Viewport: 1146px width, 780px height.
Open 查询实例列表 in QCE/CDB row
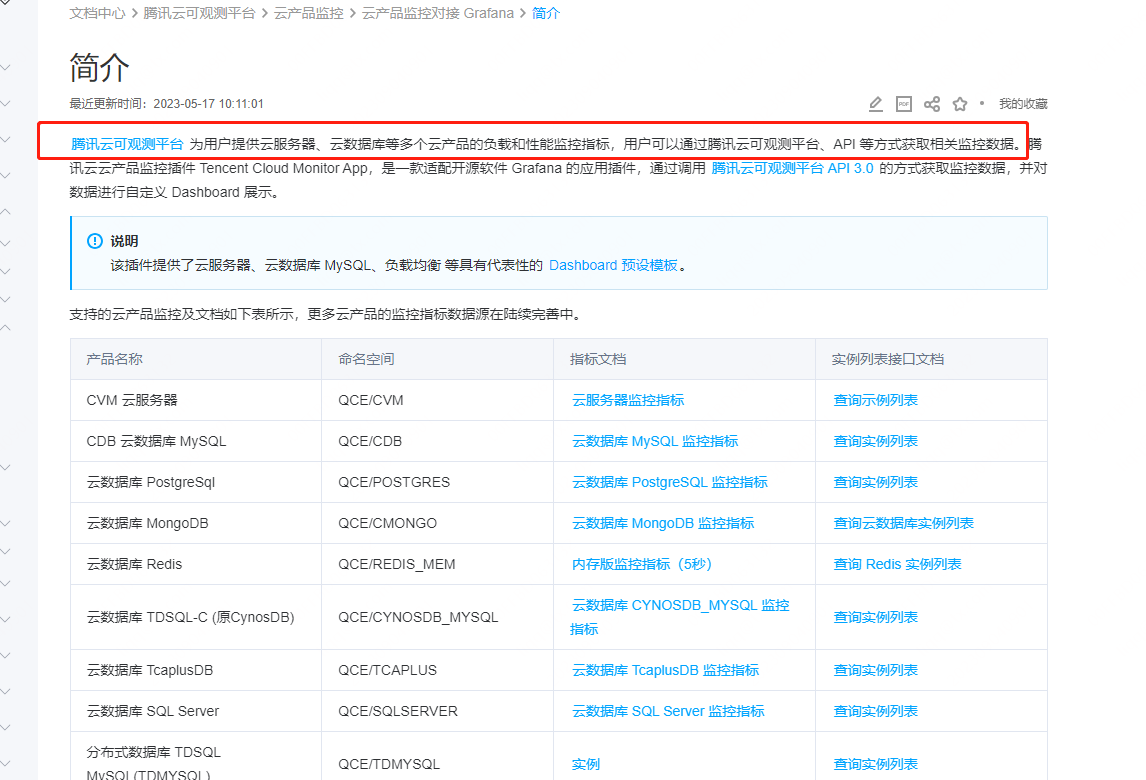tap(876, 442)
